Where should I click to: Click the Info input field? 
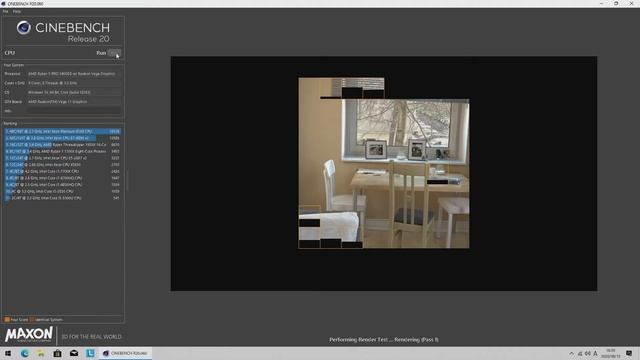74,111
